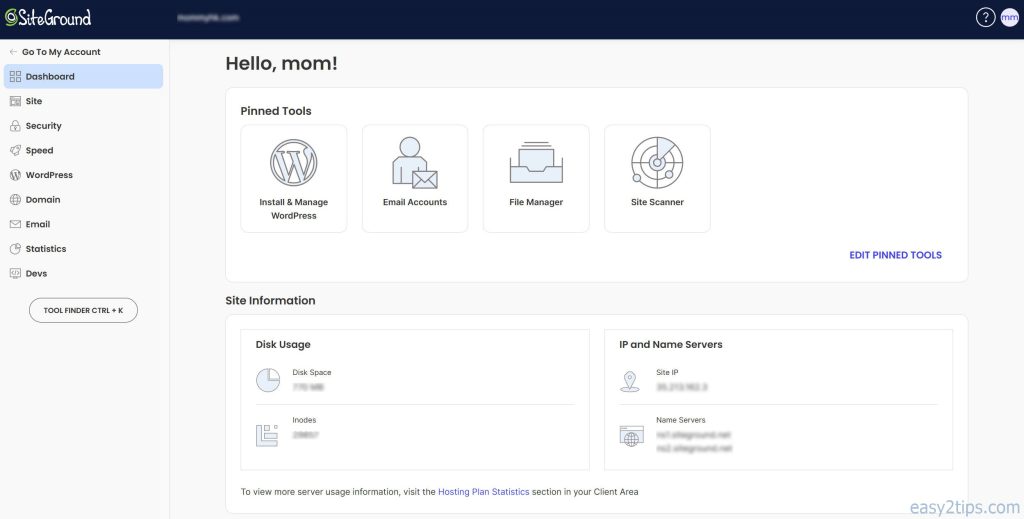This screenshot has width=1024, height=519.
Task: Click the Domain globe icon in sidebar
Action: [15, 200]
